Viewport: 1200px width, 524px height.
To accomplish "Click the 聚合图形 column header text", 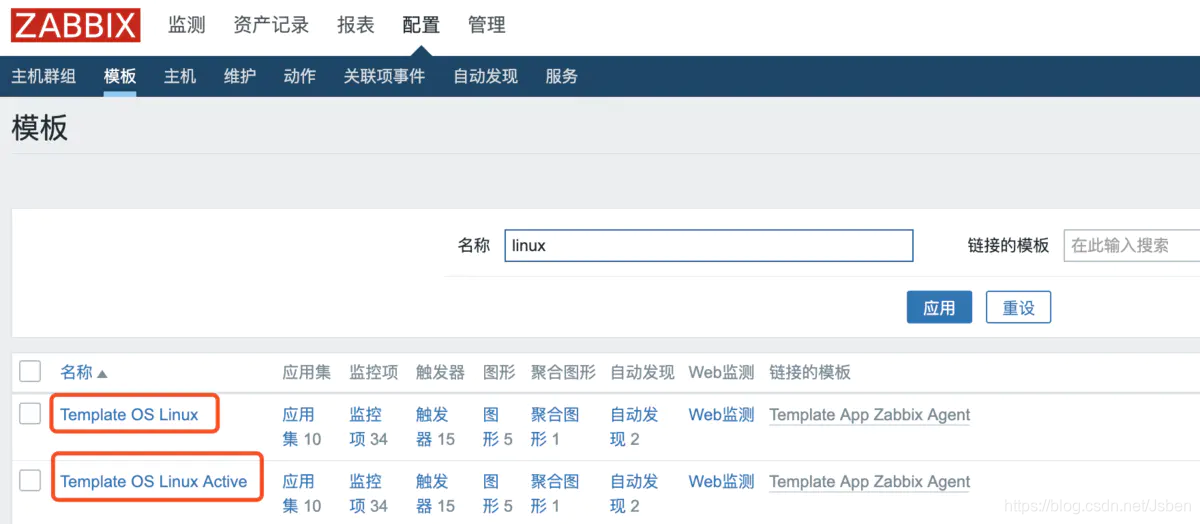I will [563, 372].
